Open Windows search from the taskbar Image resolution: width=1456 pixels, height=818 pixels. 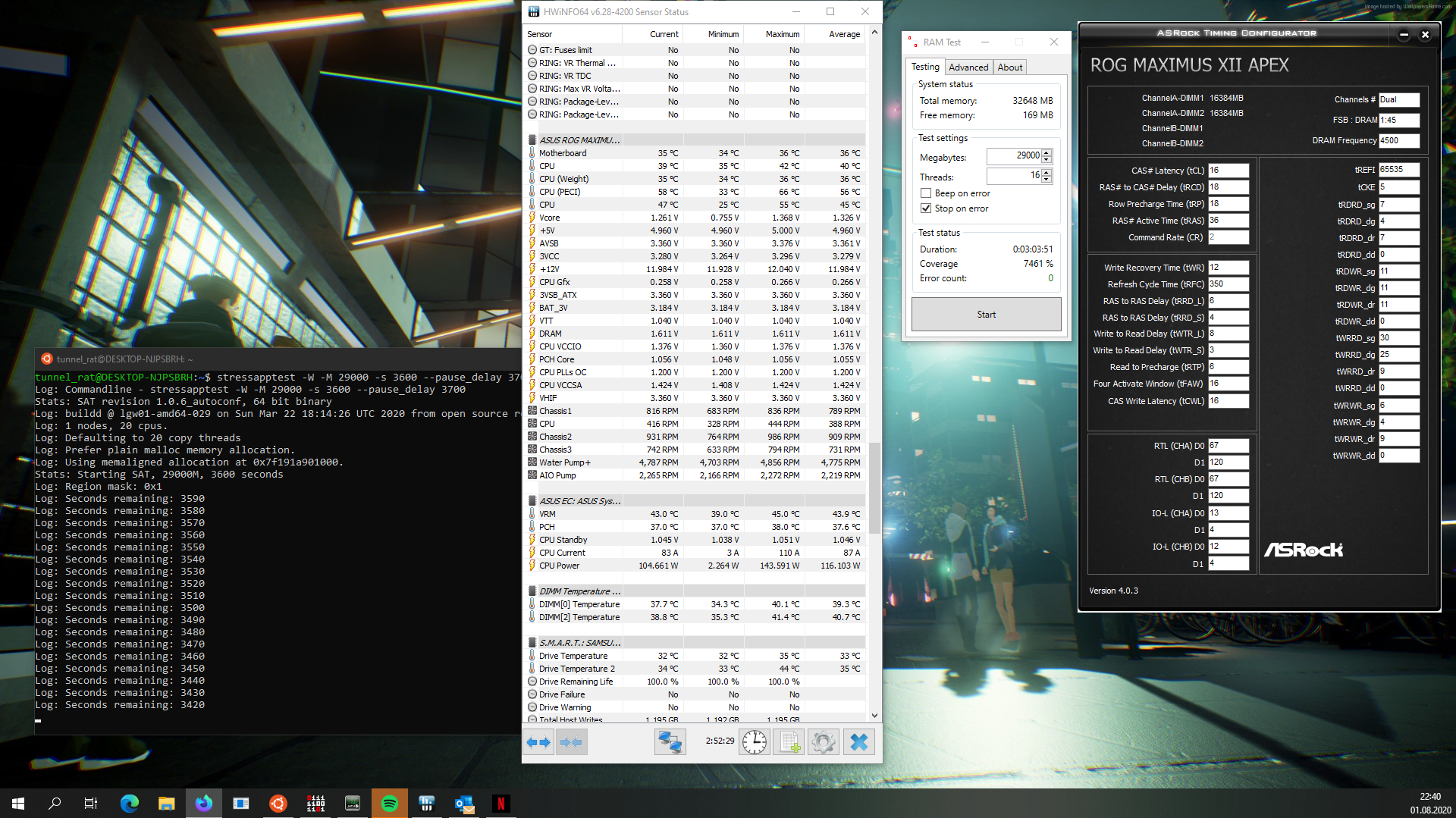pos(55,804)
